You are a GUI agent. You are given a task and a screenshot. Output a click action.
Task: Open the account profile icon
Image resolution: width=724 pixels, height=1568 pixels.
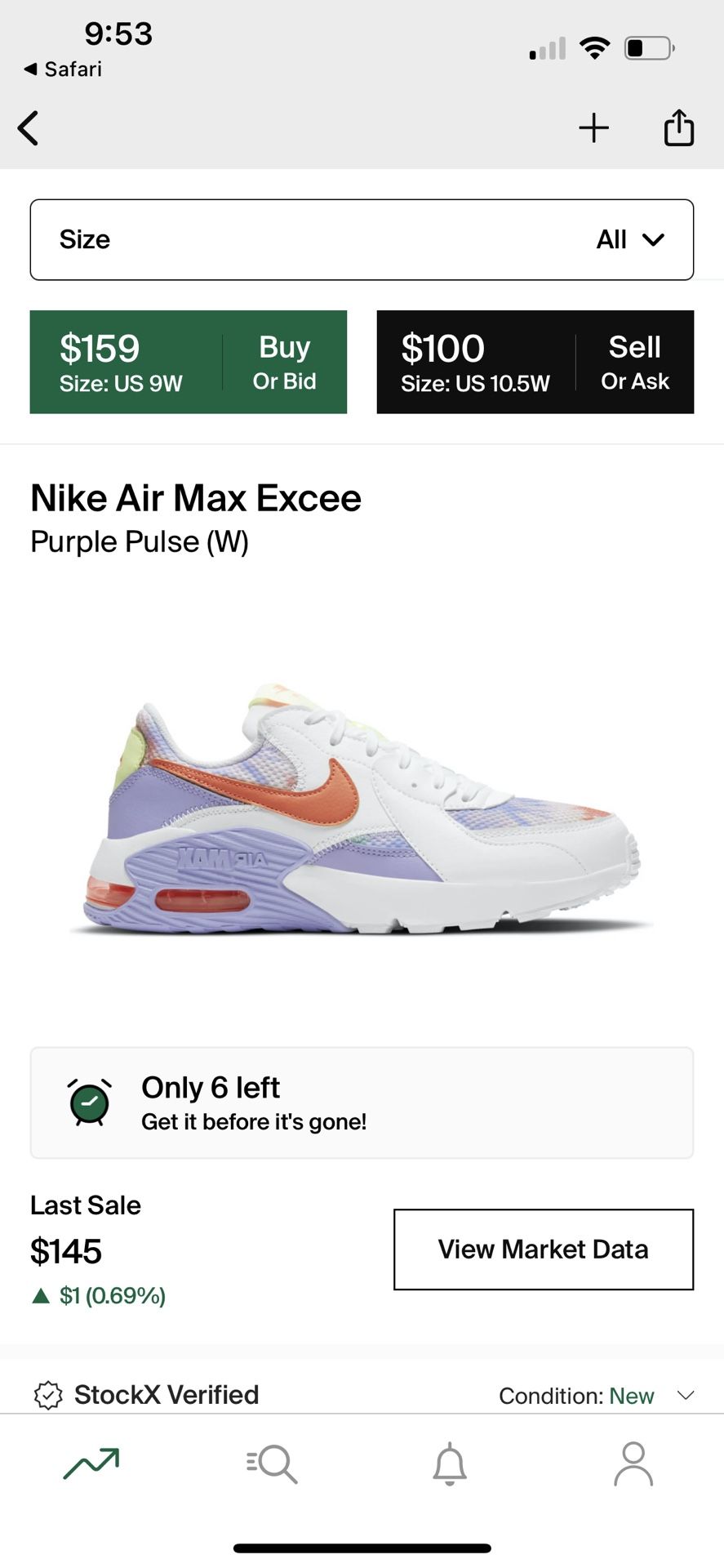(633, 1463)
